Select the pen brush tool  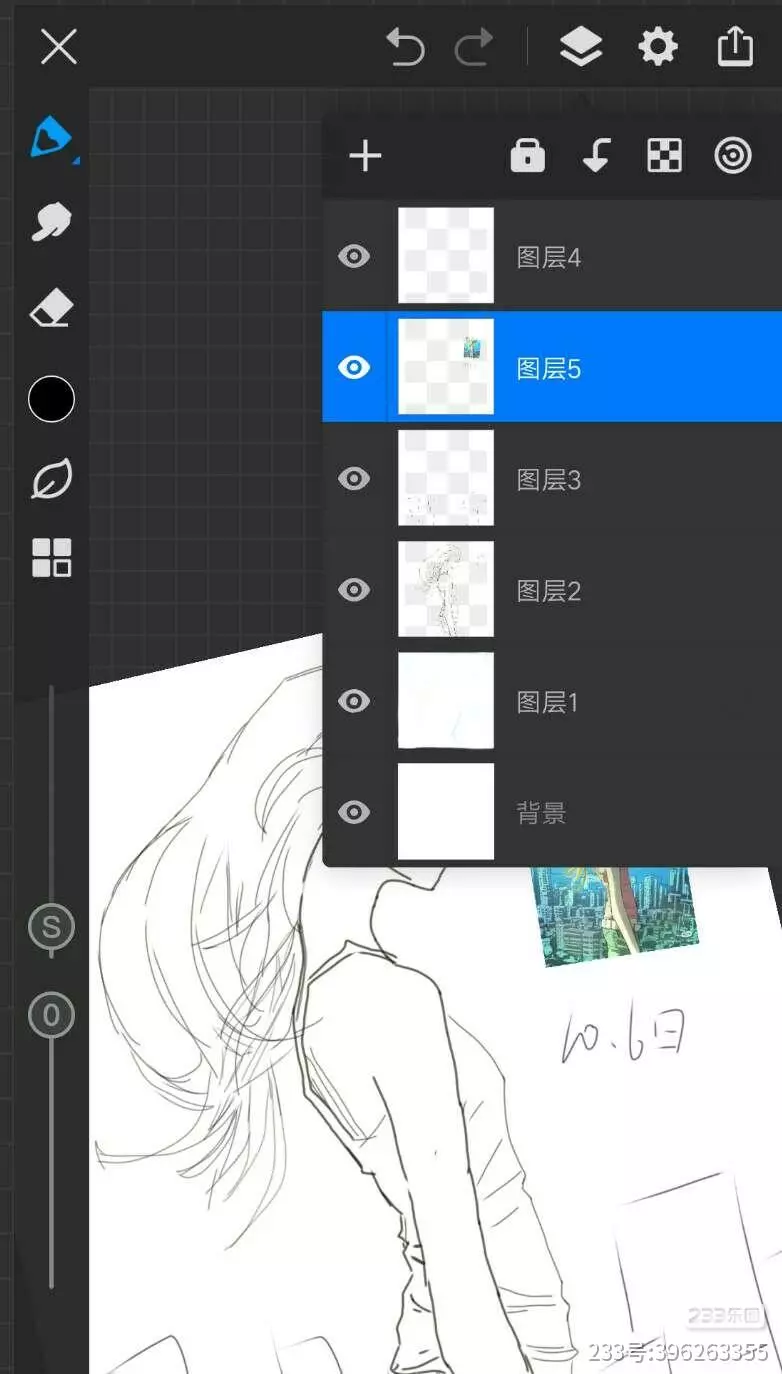[x=51, y=137]
